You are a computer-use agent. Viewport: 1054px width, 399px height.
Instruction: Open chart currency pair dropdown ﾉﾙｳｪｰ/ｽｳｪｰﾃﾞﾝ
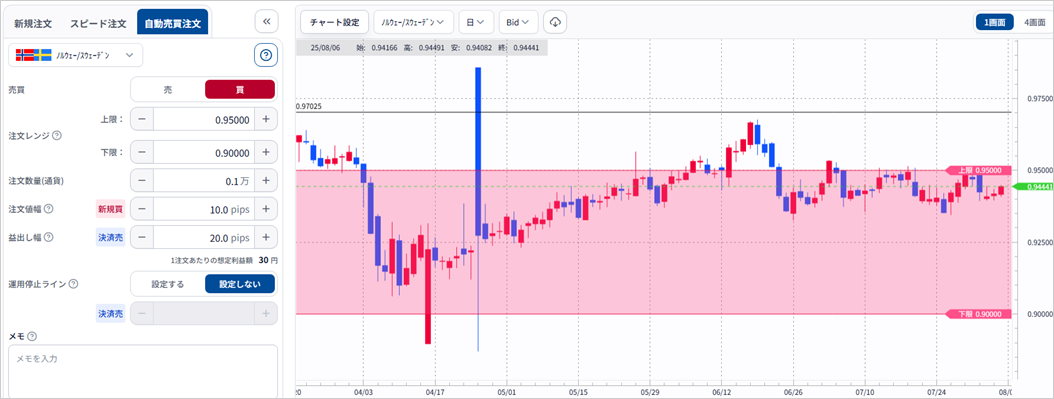413,21
